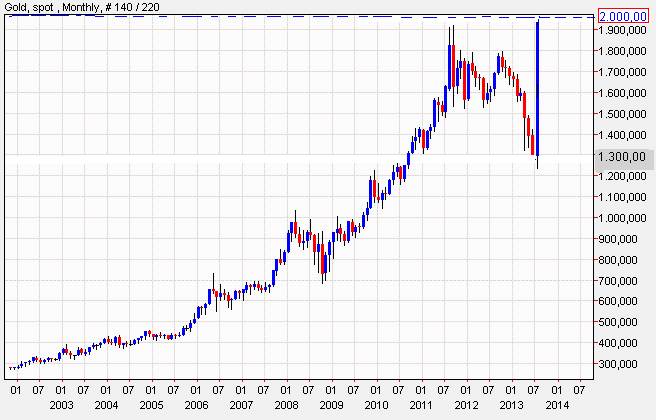The width and height of the screenshot is (656, 420).
Task: Click the chart title 'Gold, spot , Monthly'
Action: coord(53,7)
